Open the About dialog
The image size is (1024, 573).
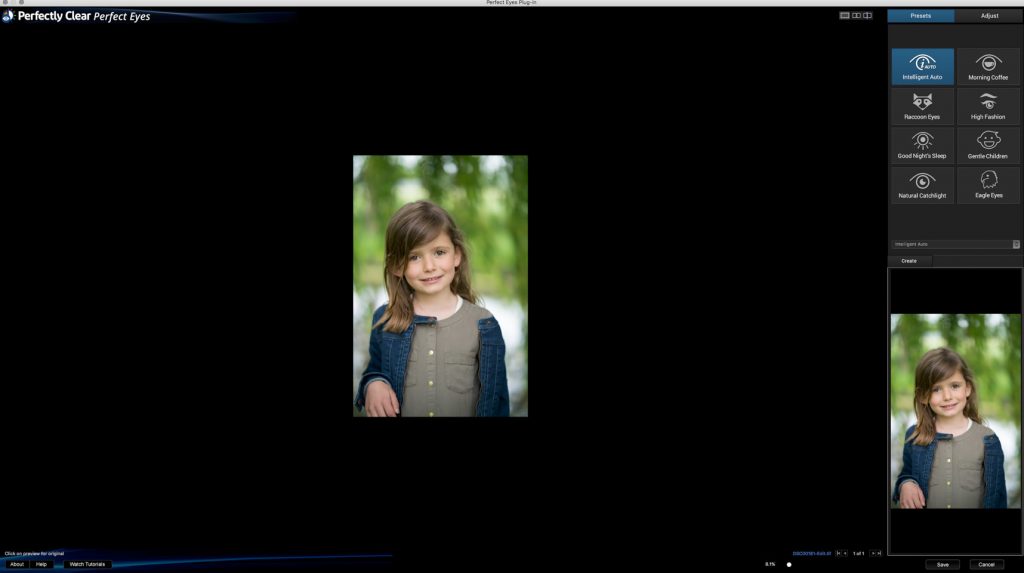tap(17, 564)
